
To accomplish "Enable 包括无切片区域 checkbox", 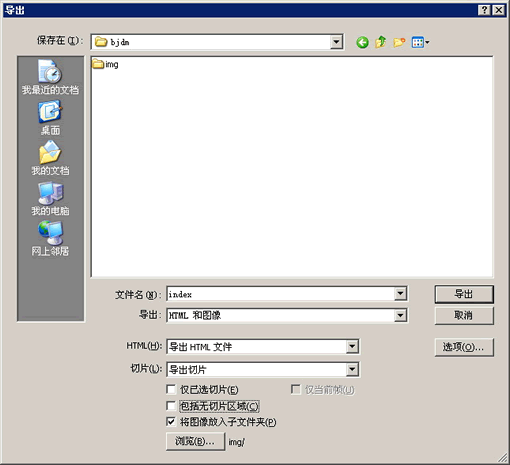I will click(x=171, y=406).
